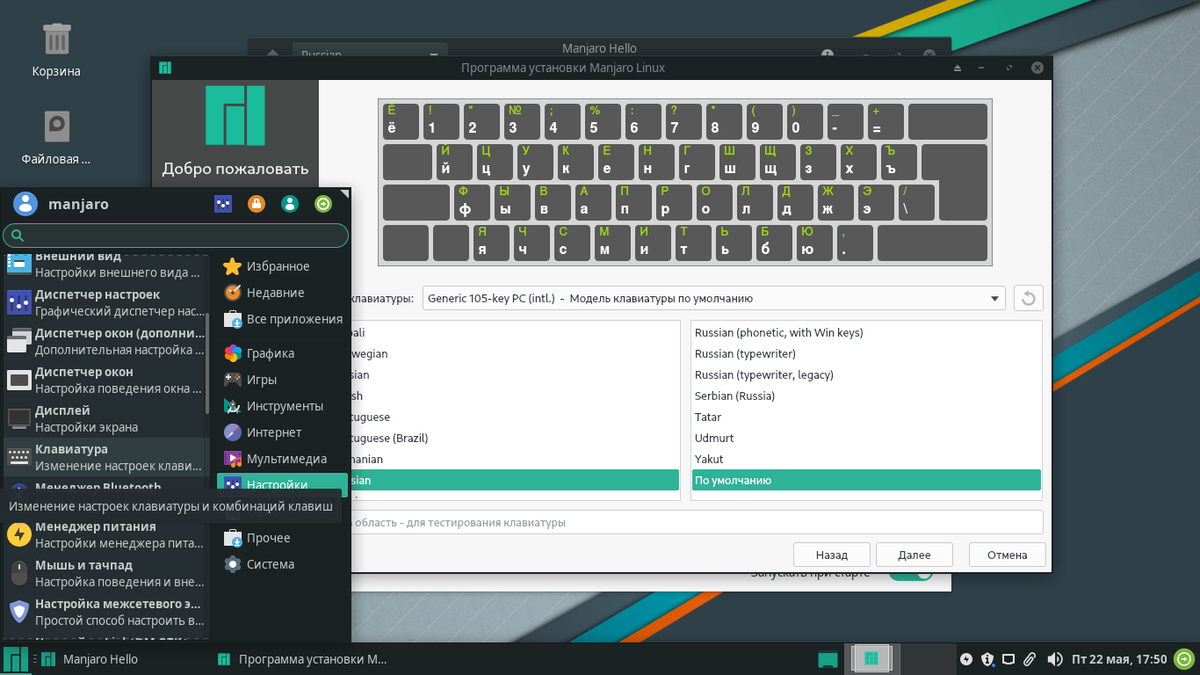Open the Файловая... desktop icon

(x=56, y=137)
